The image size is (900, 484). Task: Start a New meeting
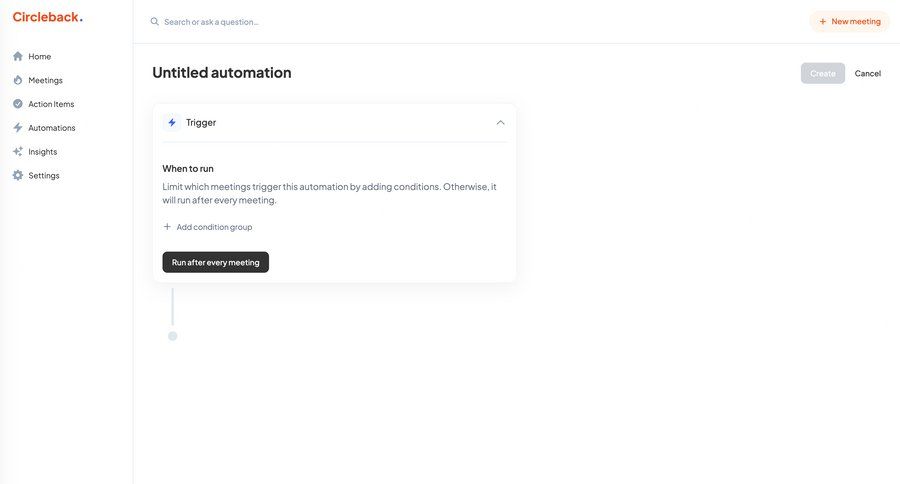click(849, 21)
